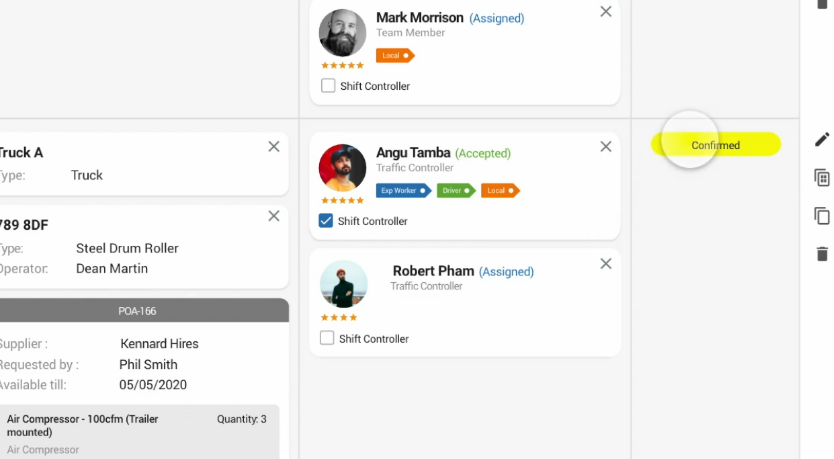Tick Shift Controller for Robert Pham
The width and height of the screenshot is (834, 459).
pyautogui.click(x=327, y=339)
